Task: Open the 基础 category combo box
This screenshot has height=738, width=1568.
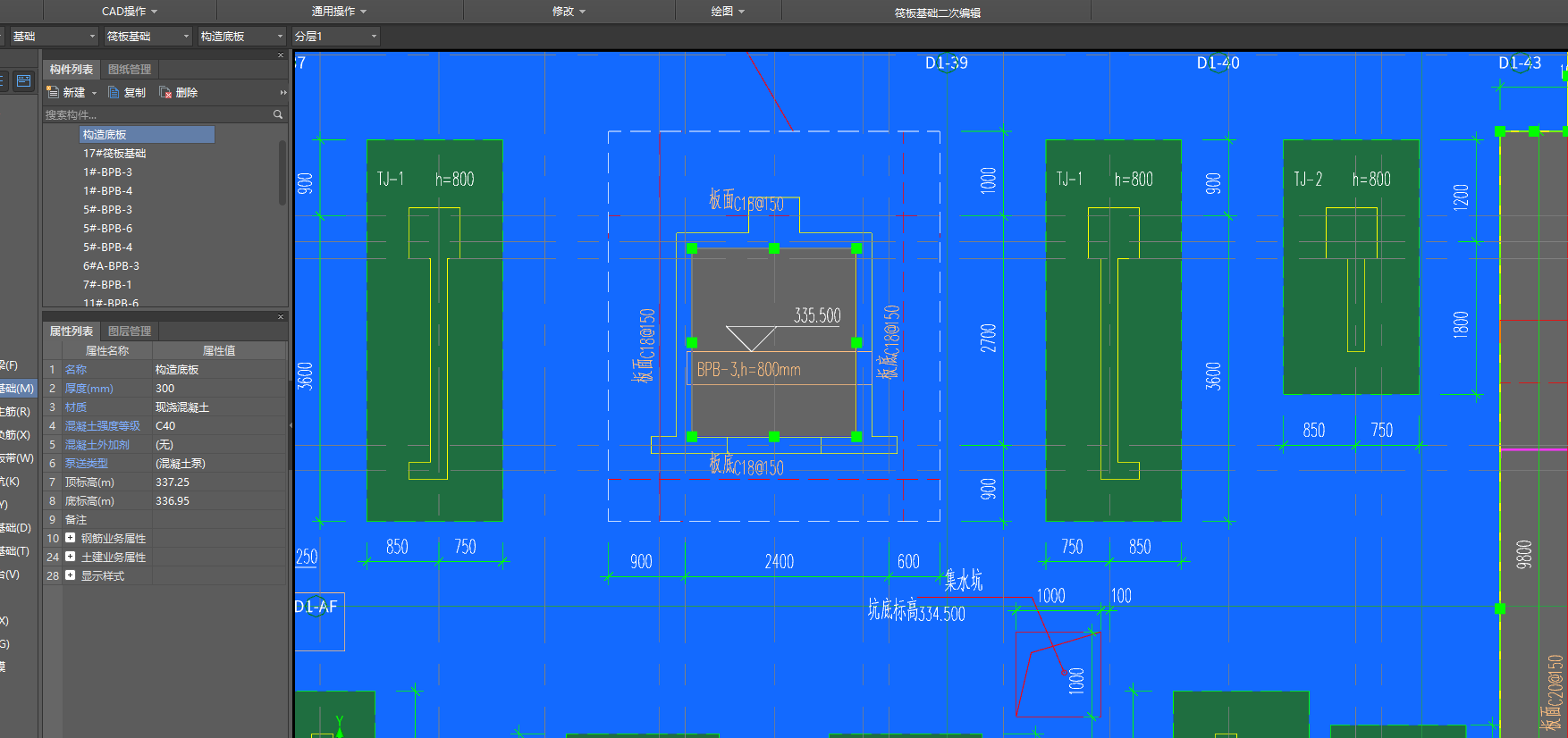Action: (x=54, y=36)
